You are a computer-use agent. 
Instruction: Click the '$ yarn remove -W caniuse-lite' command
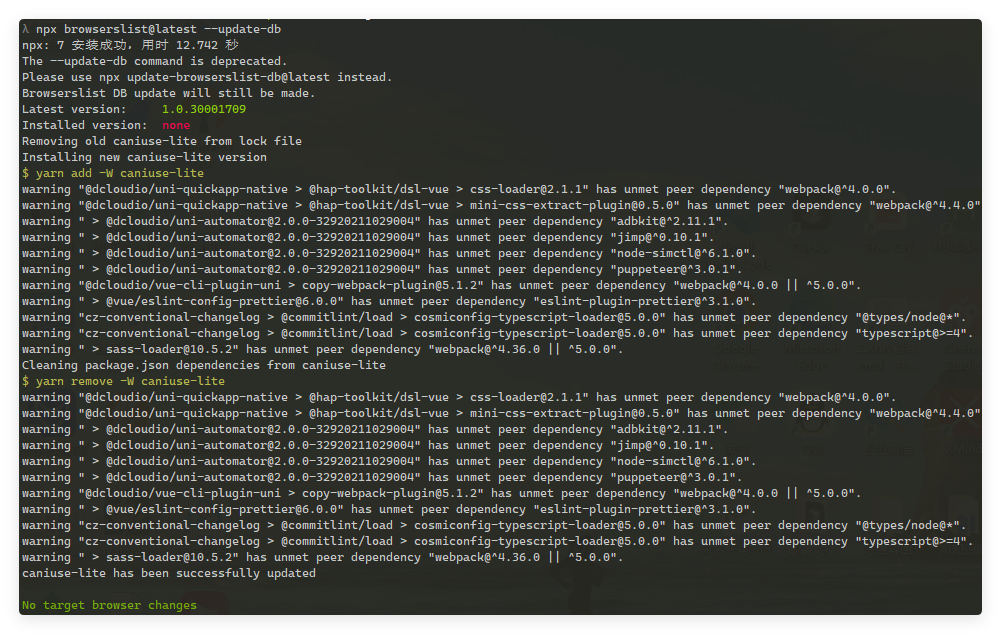123,381
